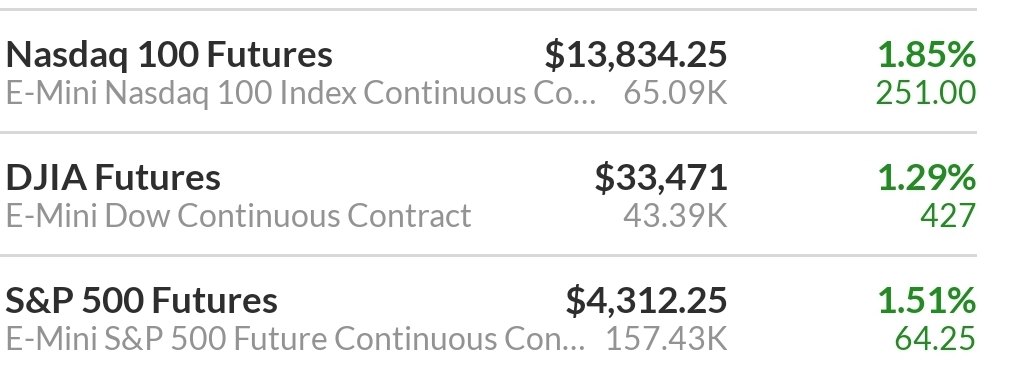Click the $13,834.25 Nasdaq futures price
Screen dimensions: 1017x375
pos(636,54)
